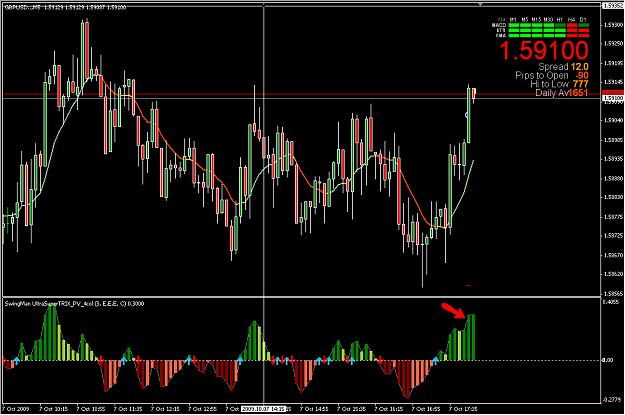This screenshot has width=625, height=415.
Task: Select the M1 timeframe column label
Action: [x=513, y=20]
